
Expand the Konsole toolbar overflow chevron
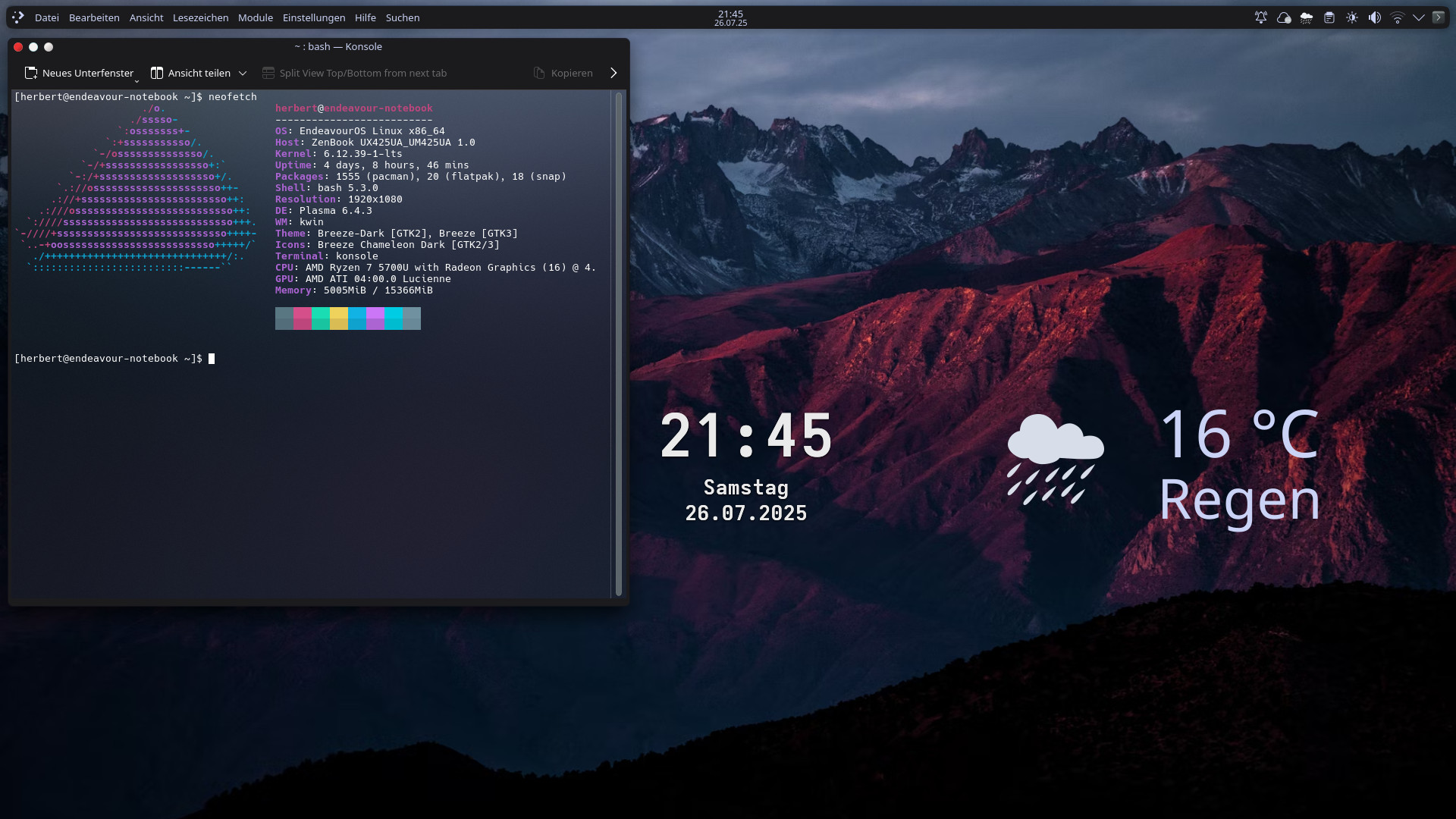point(613,73)
